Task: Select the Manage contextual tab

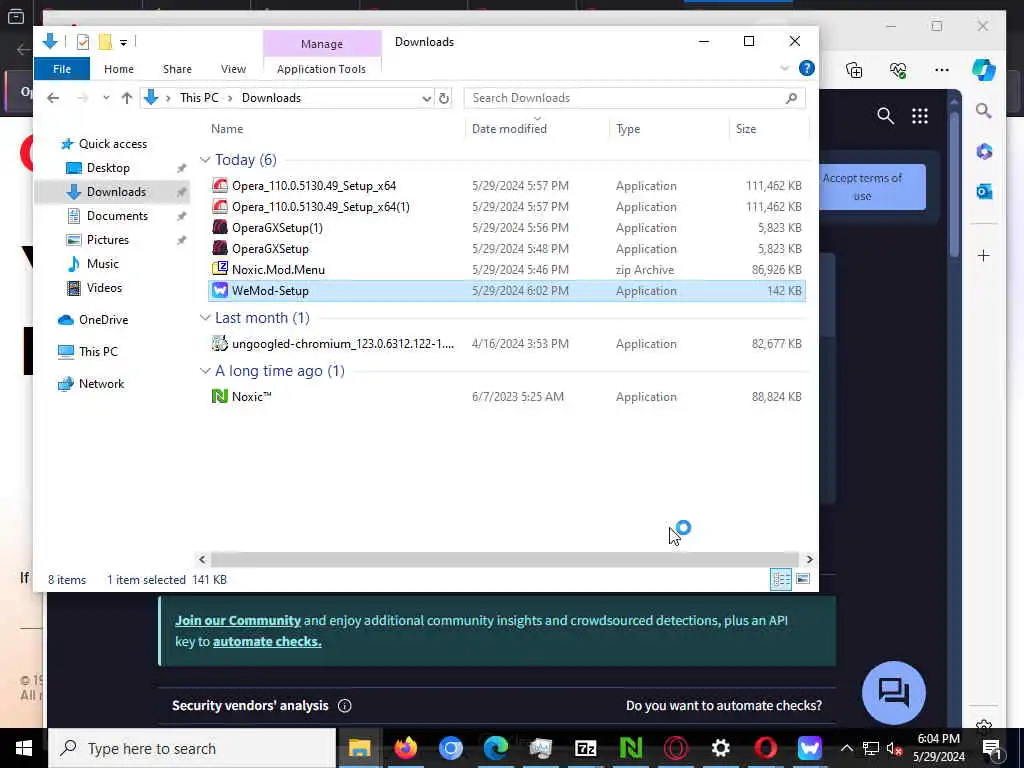Action: [322, 44]
